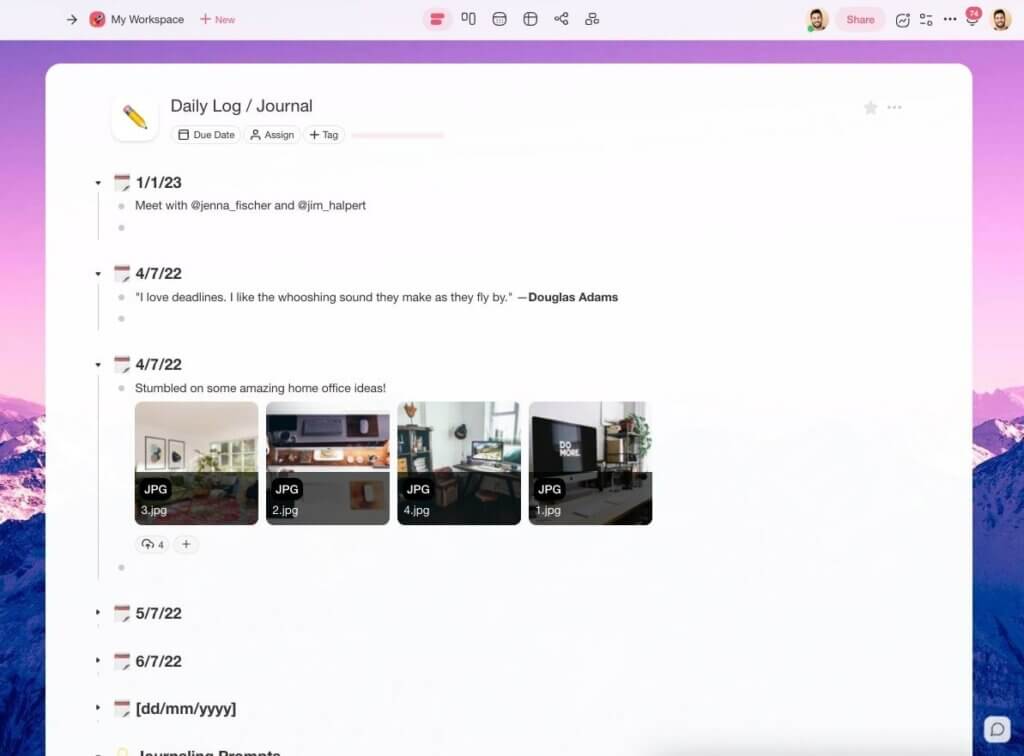Screen dimensions: 1024x756
Task: Open the activity pulse icon near Share
Action: click(x=903, y=19)
